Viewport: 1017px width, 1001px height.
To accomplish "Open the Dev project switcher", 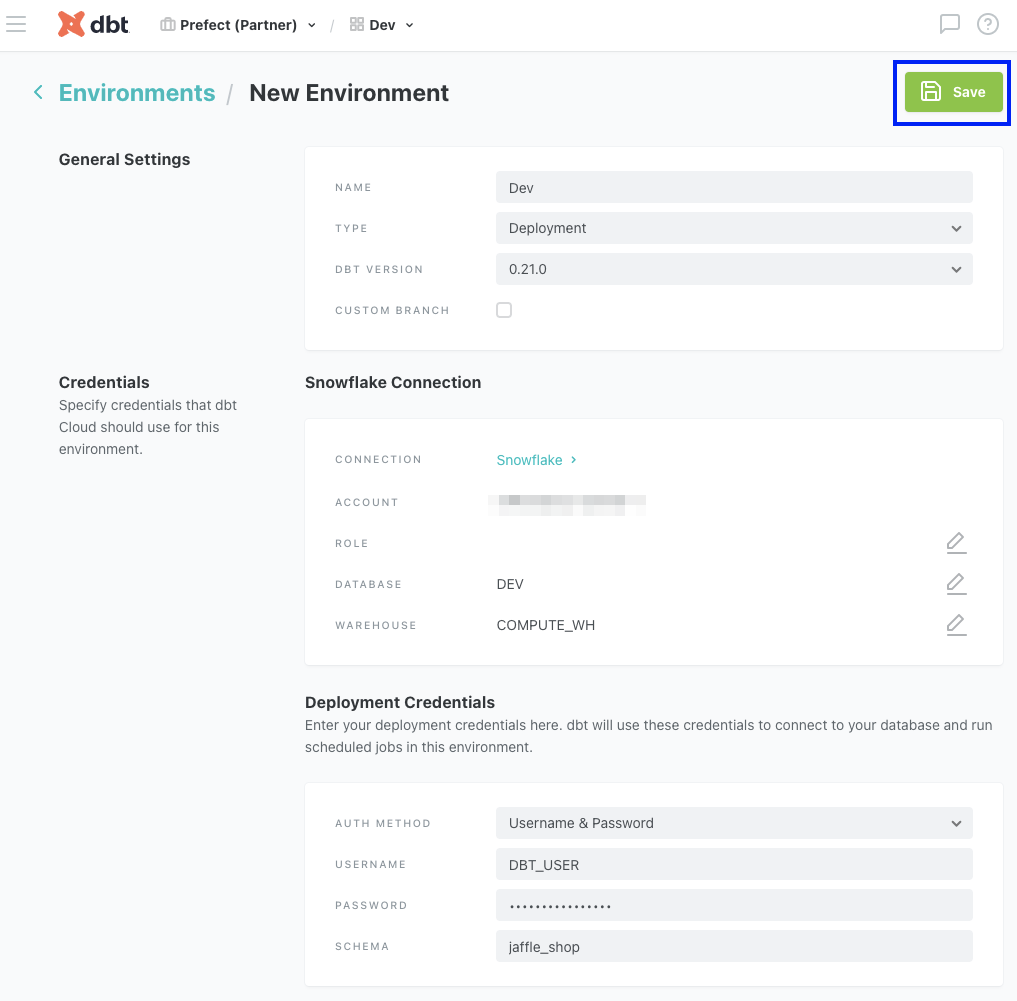I will (x=381, y=25).
